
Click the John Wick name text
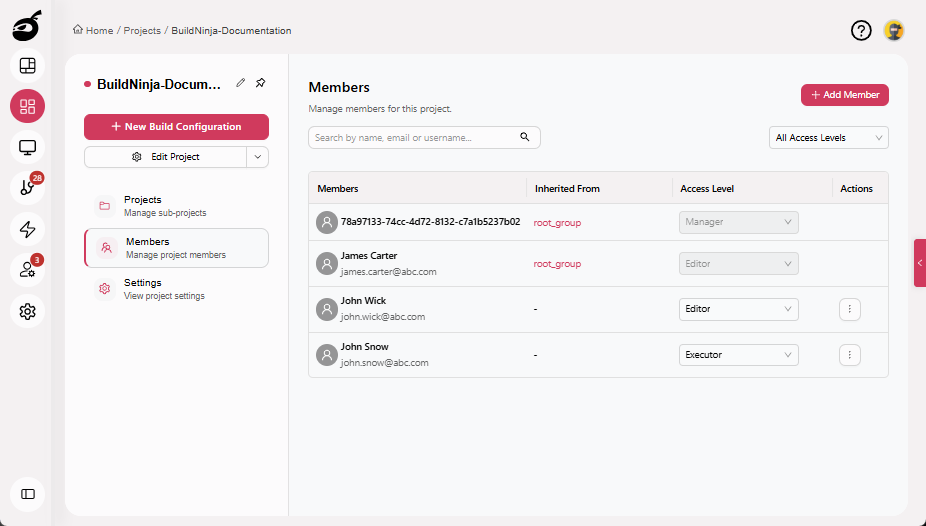click(x=363, y=300)
